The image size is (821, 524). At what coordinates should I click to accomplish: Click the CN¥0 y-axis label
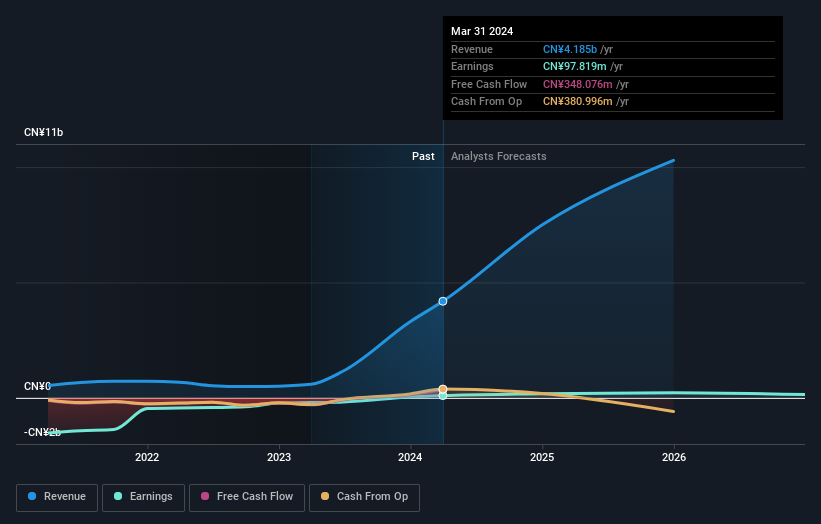pyautogui.click(x=37, y=386)
